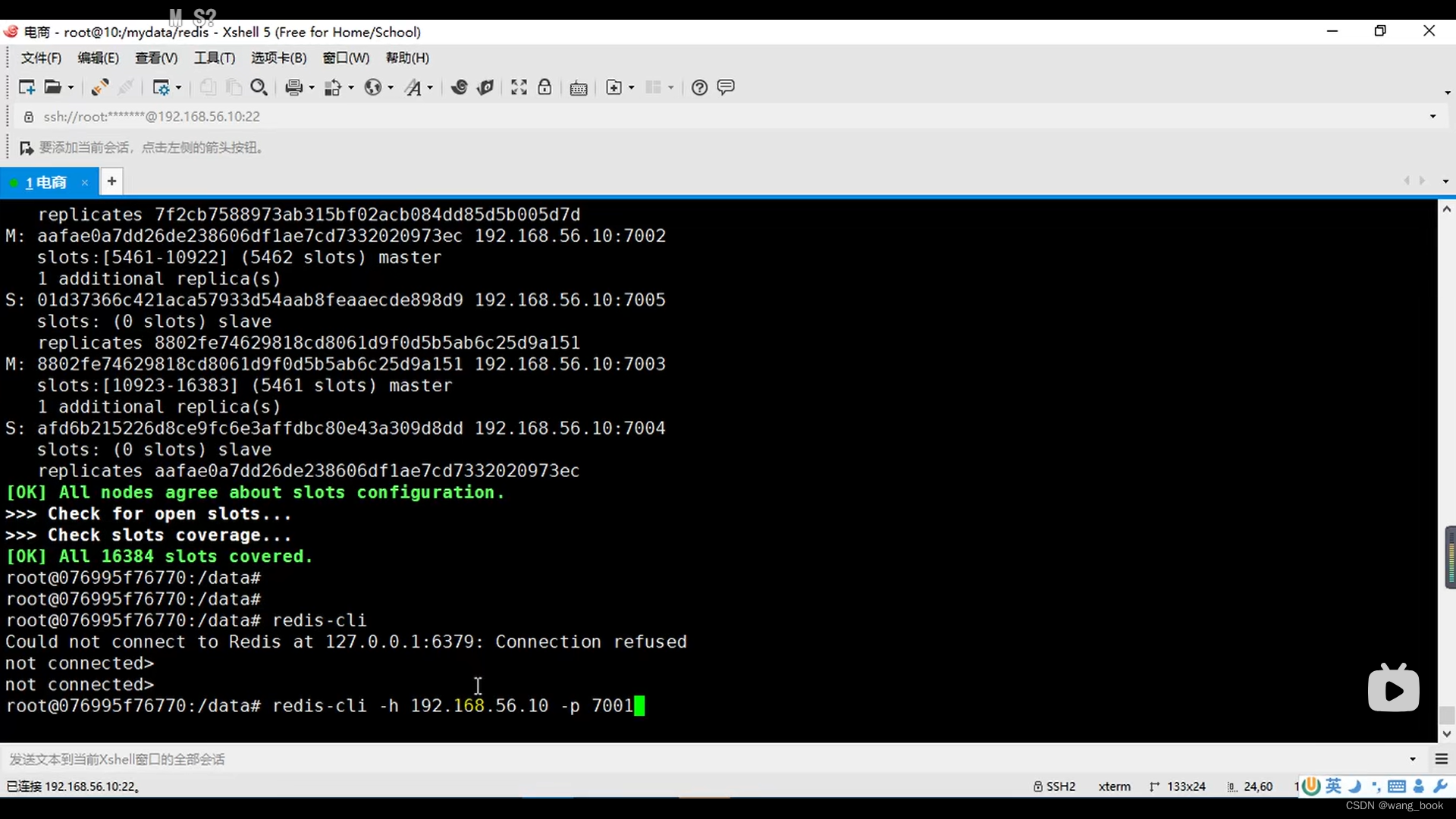Click the chat feedback bubble icon
The height and width of the screenshot is (819, 1456).
click(726, 87)
